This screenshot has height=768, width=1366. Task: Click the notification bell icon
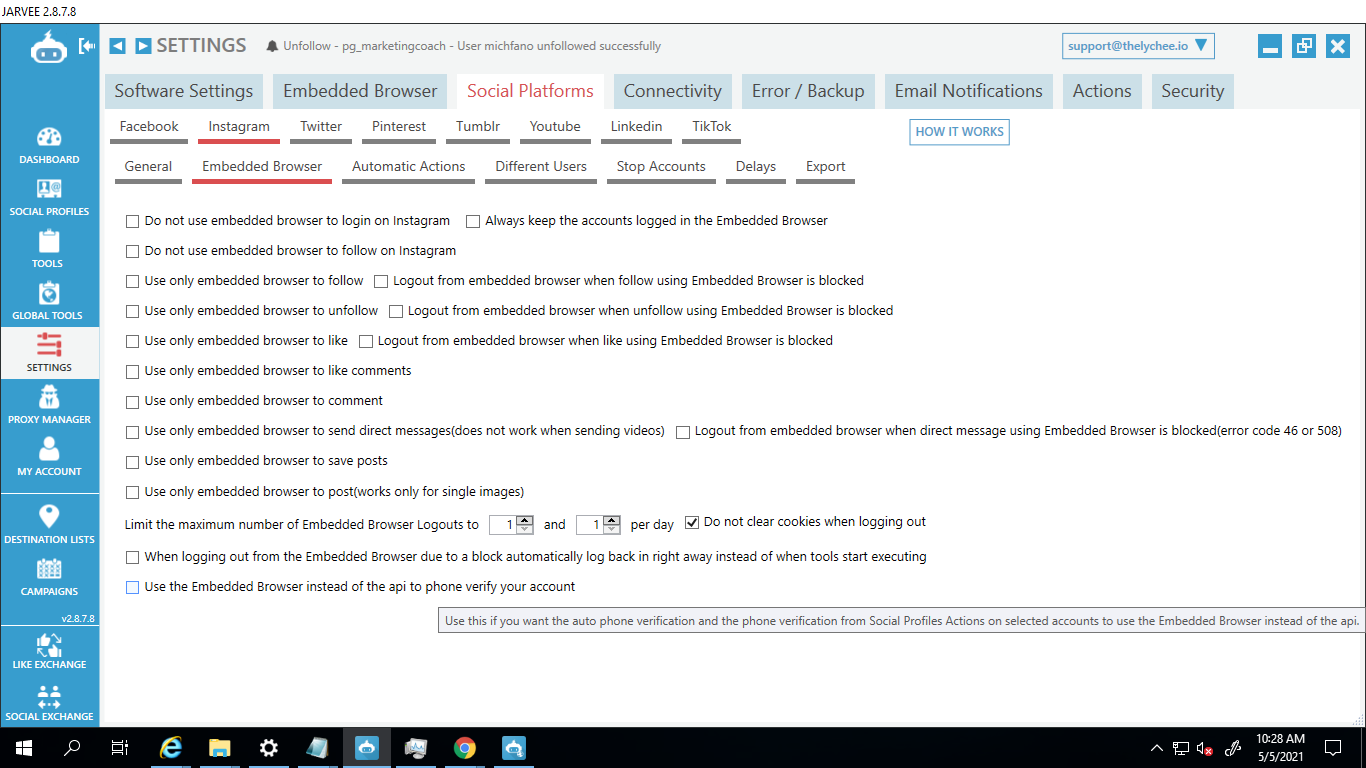pos(272,46)
